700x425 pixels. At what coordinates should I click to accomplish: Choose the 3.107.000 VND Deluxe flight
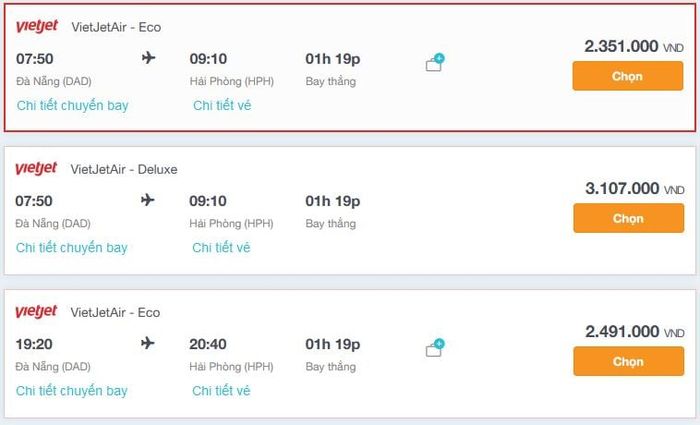click(x=629, y=218)
